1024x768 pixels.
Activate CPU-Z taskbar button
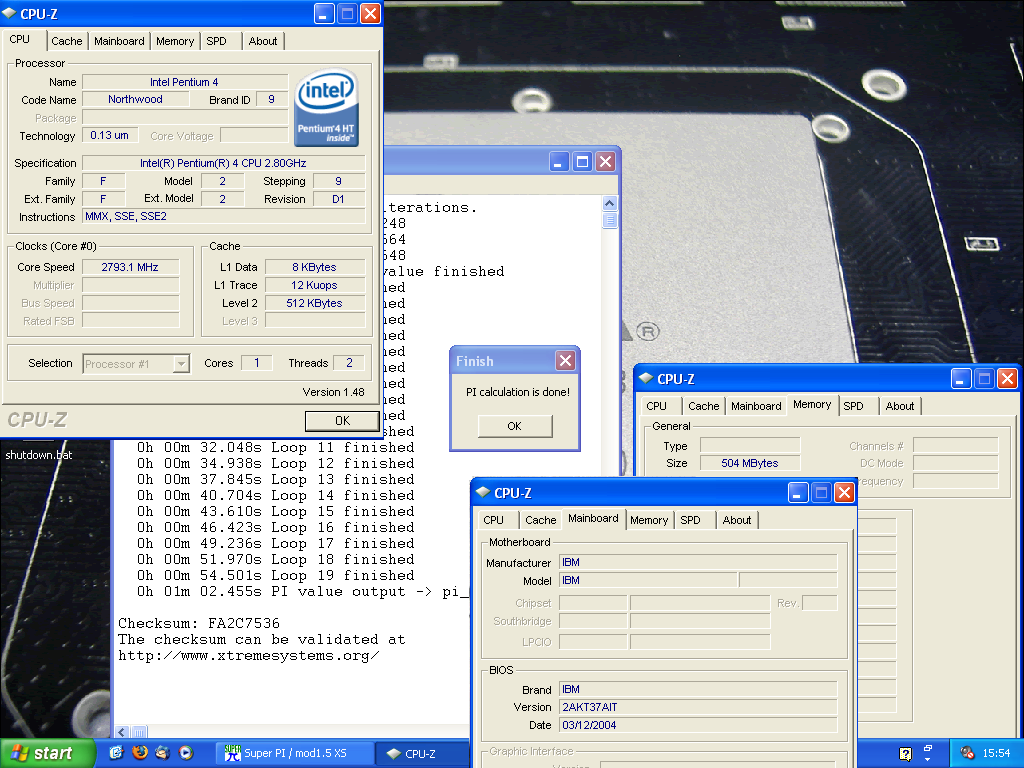(x=424, y=753)
